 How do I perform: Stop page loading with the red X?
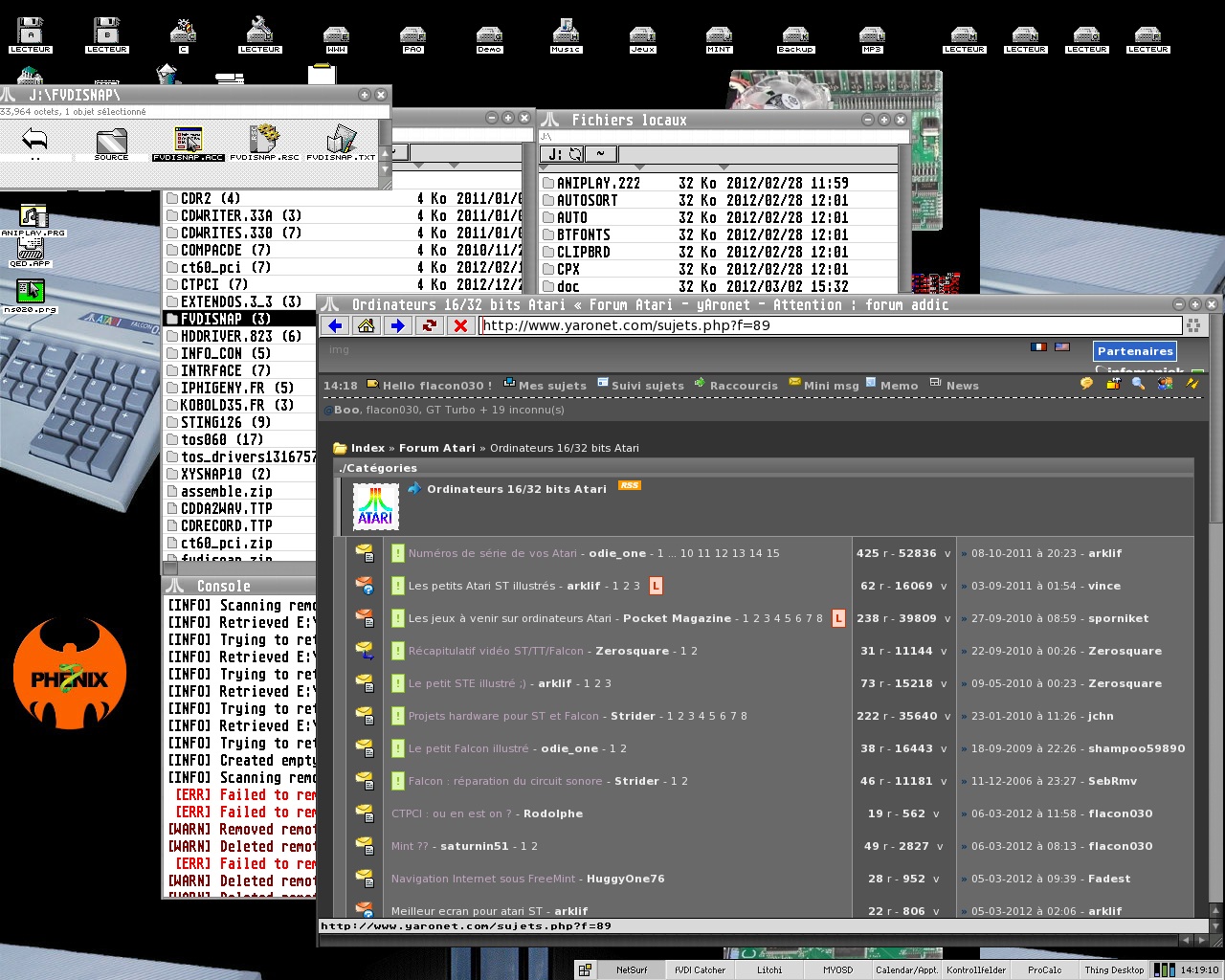tap(460, 325)
